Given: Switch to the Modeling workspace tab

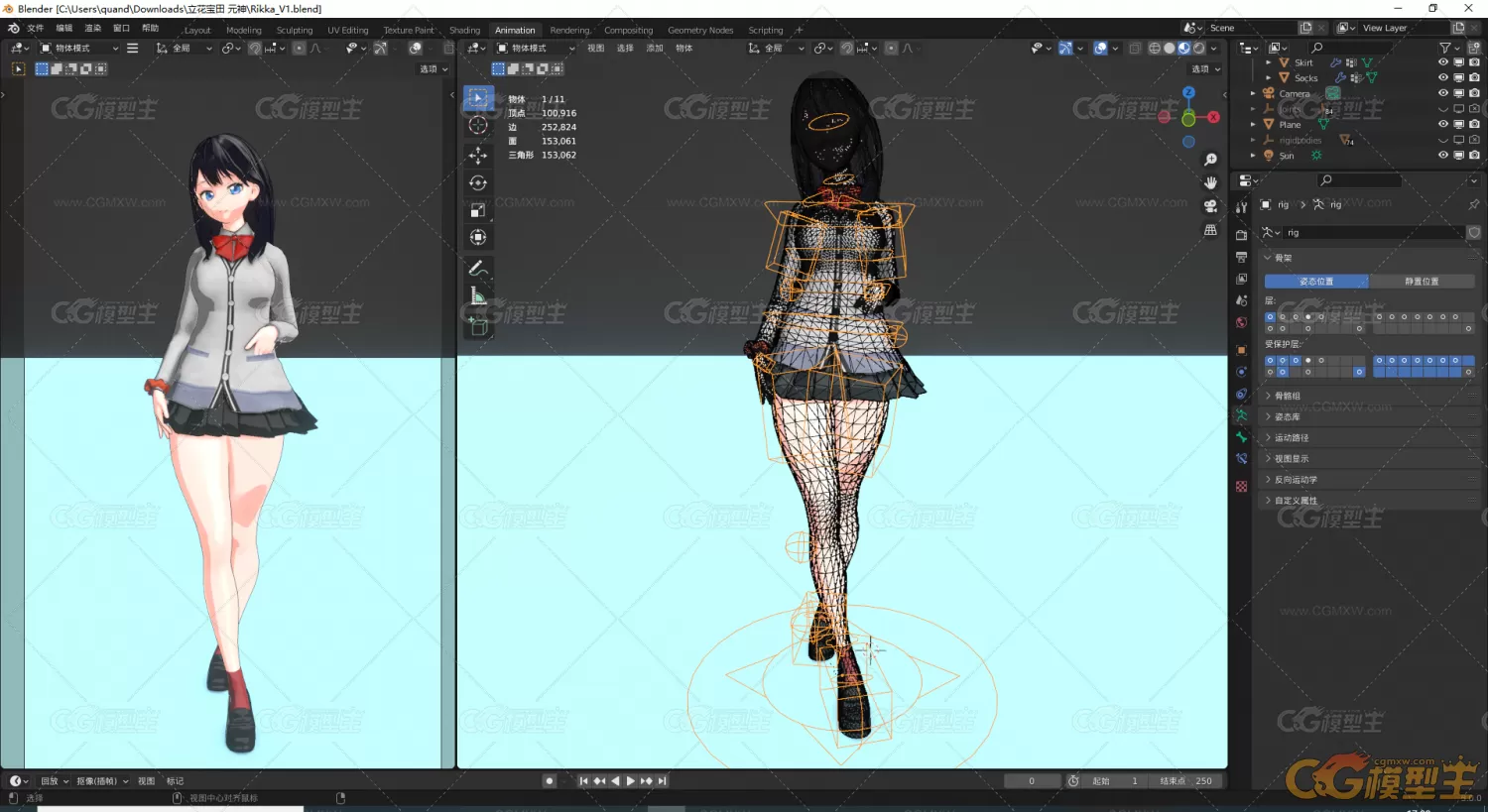Looking at the screenshot, I should 243,30.
